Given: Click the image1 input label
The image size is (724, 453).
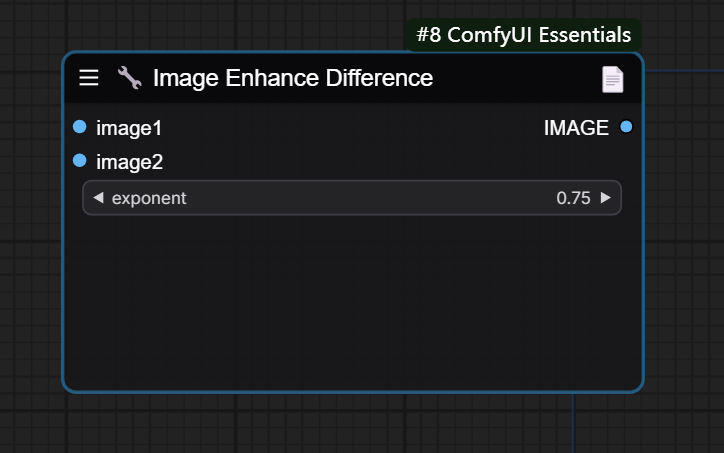Looking at the screenshot, I should [x=129, y=128].
